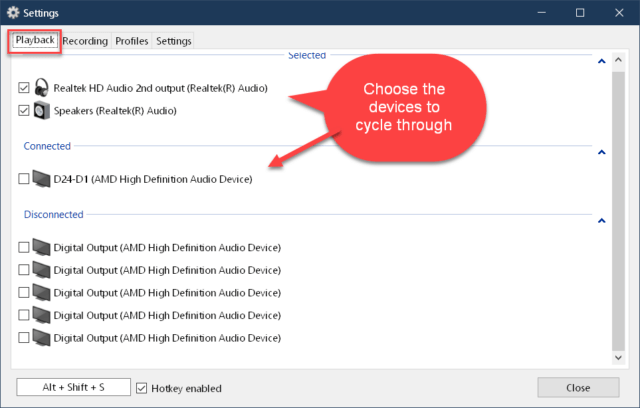Collapse the Connected devices group

601,153
